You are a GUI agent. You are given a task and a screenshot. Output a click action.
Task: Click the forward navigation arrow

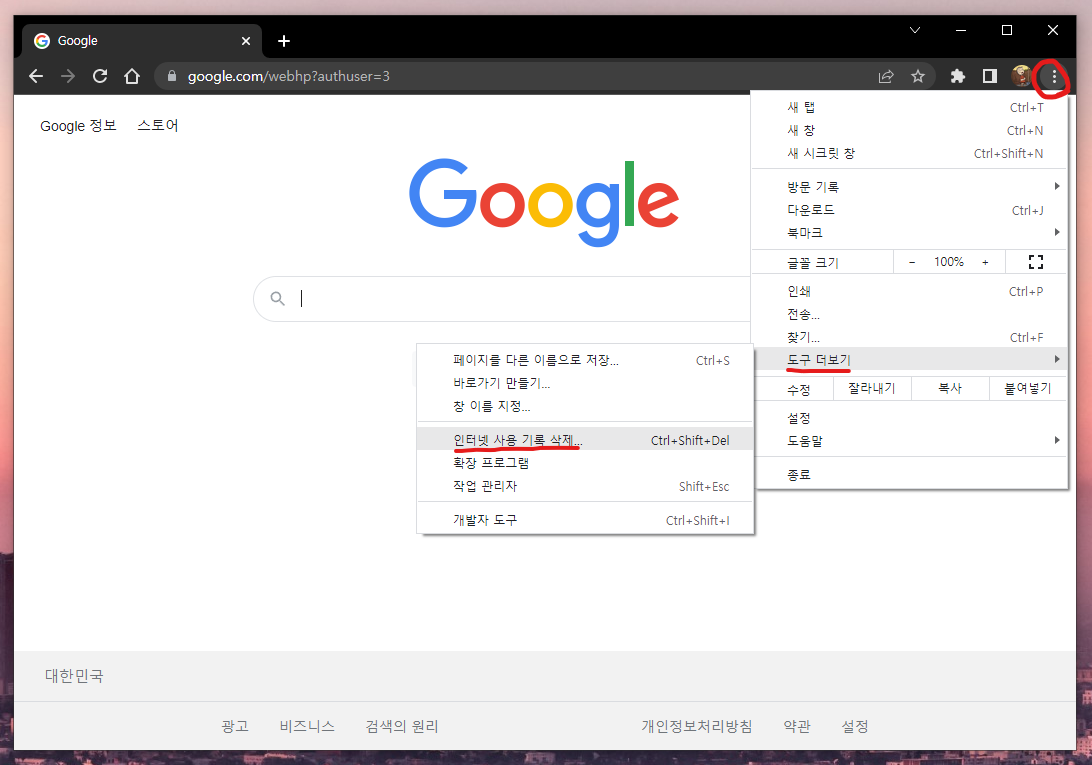68,76
